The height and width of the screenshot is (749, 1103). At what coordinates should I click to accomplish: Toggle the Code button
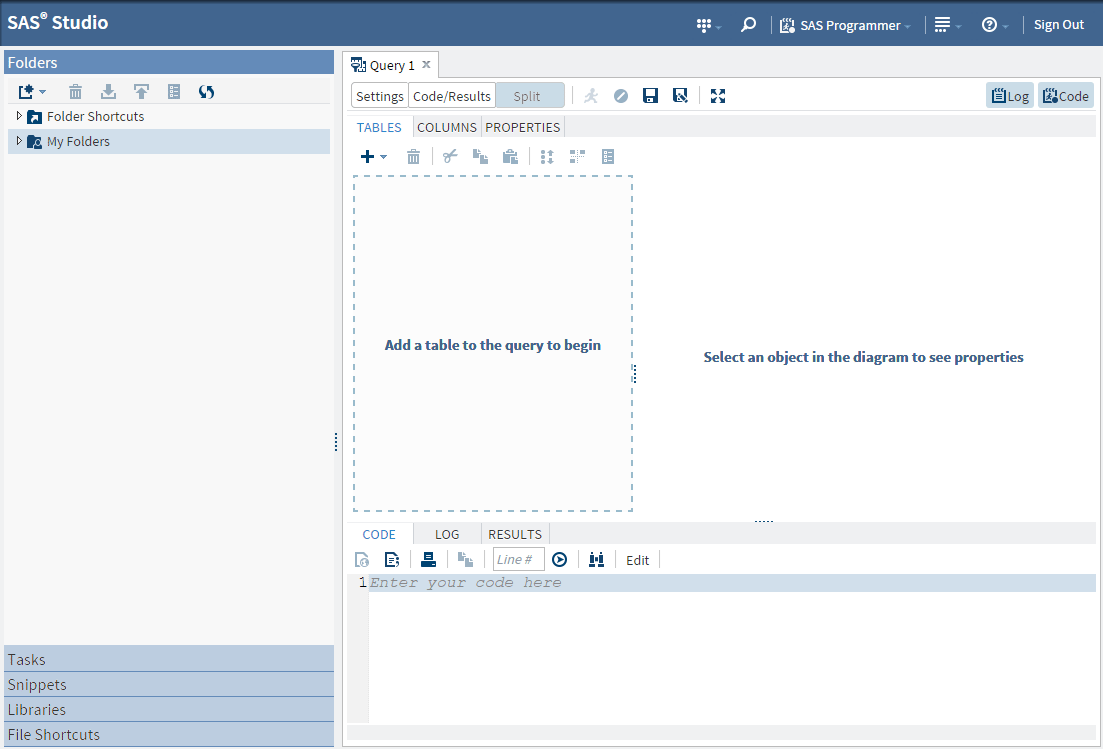[1065, 96]
